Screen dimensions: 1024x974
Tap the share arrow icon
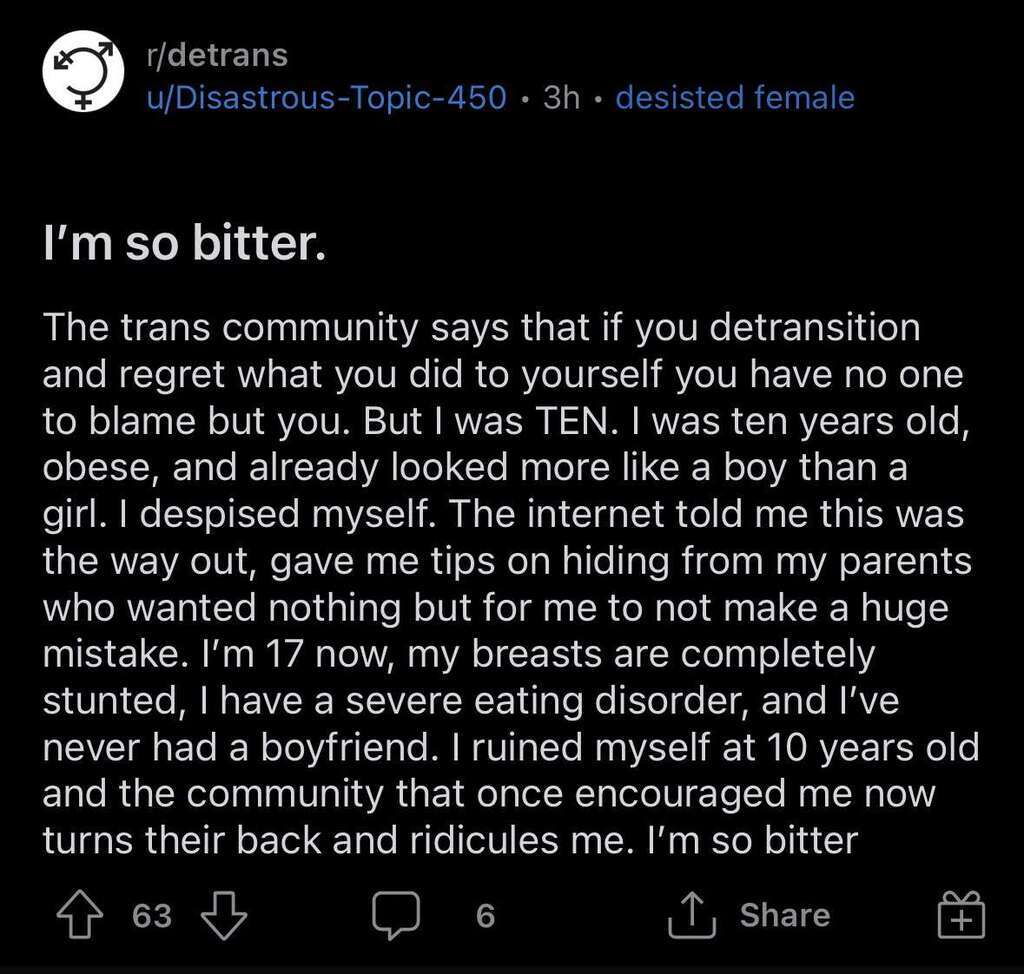[x=692, y=915]
